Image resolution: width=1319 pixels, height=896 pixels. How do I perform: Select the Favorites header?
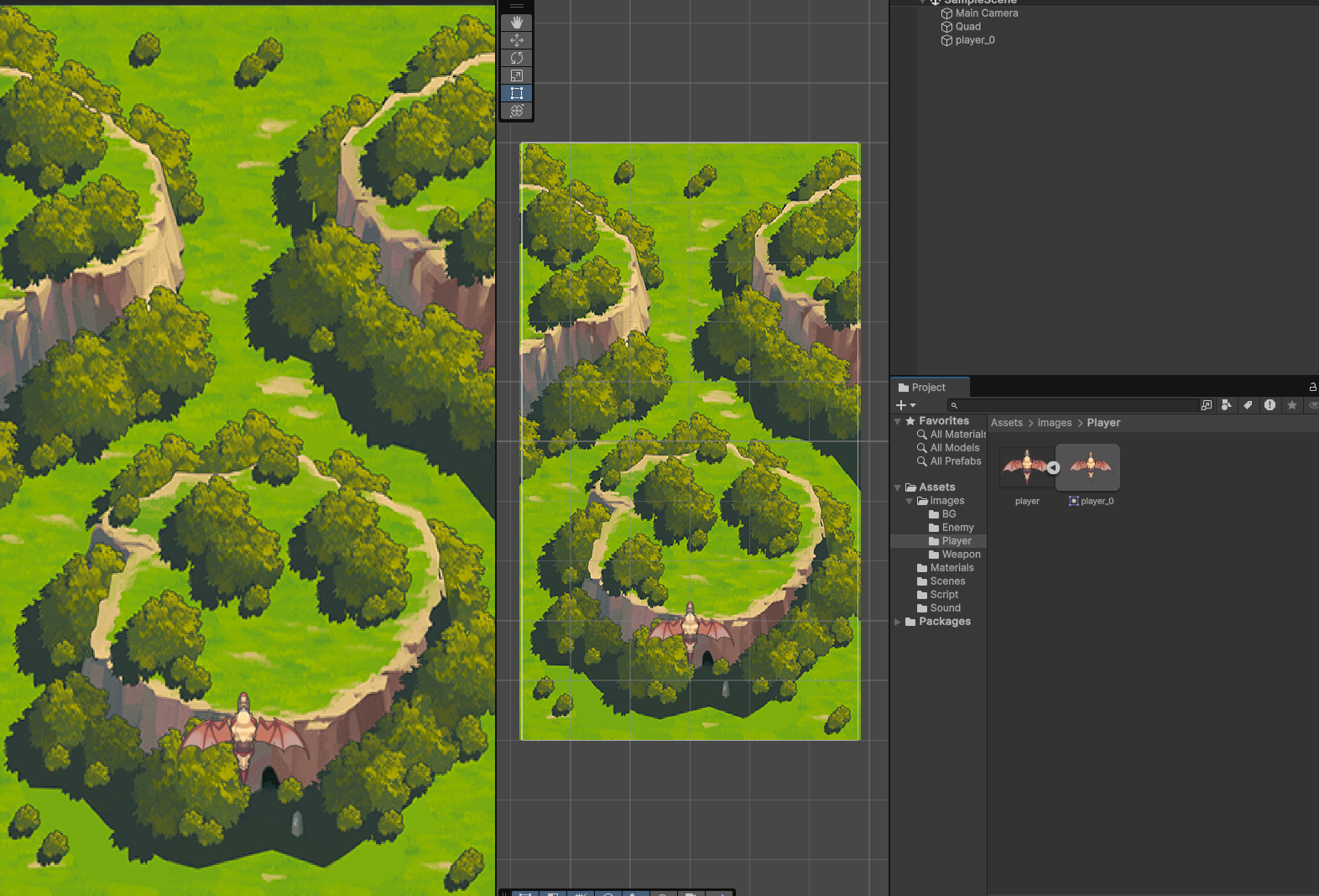coord(937,421)
